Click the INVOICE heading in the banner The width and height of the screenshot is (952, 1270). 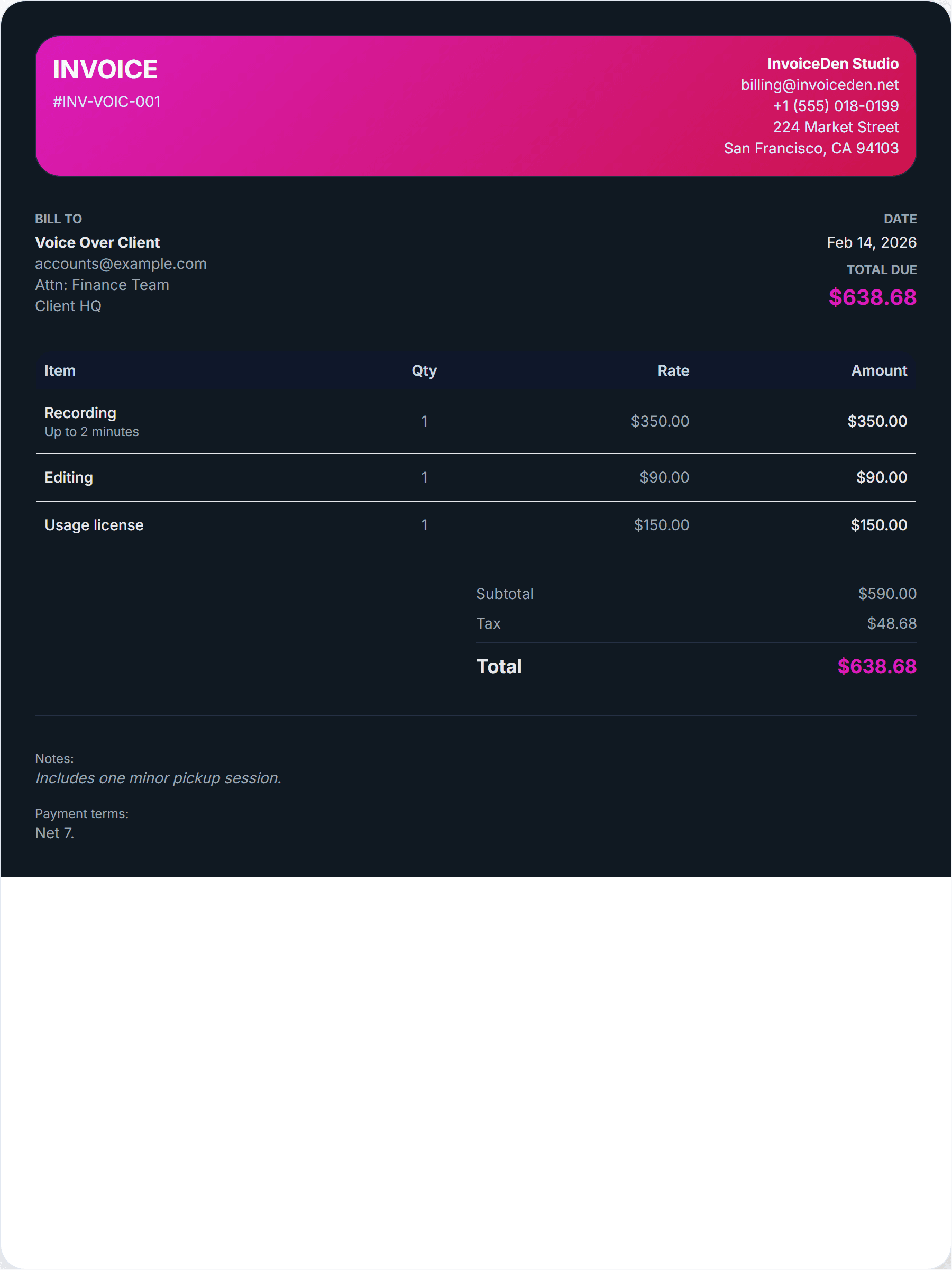(105, 69)
